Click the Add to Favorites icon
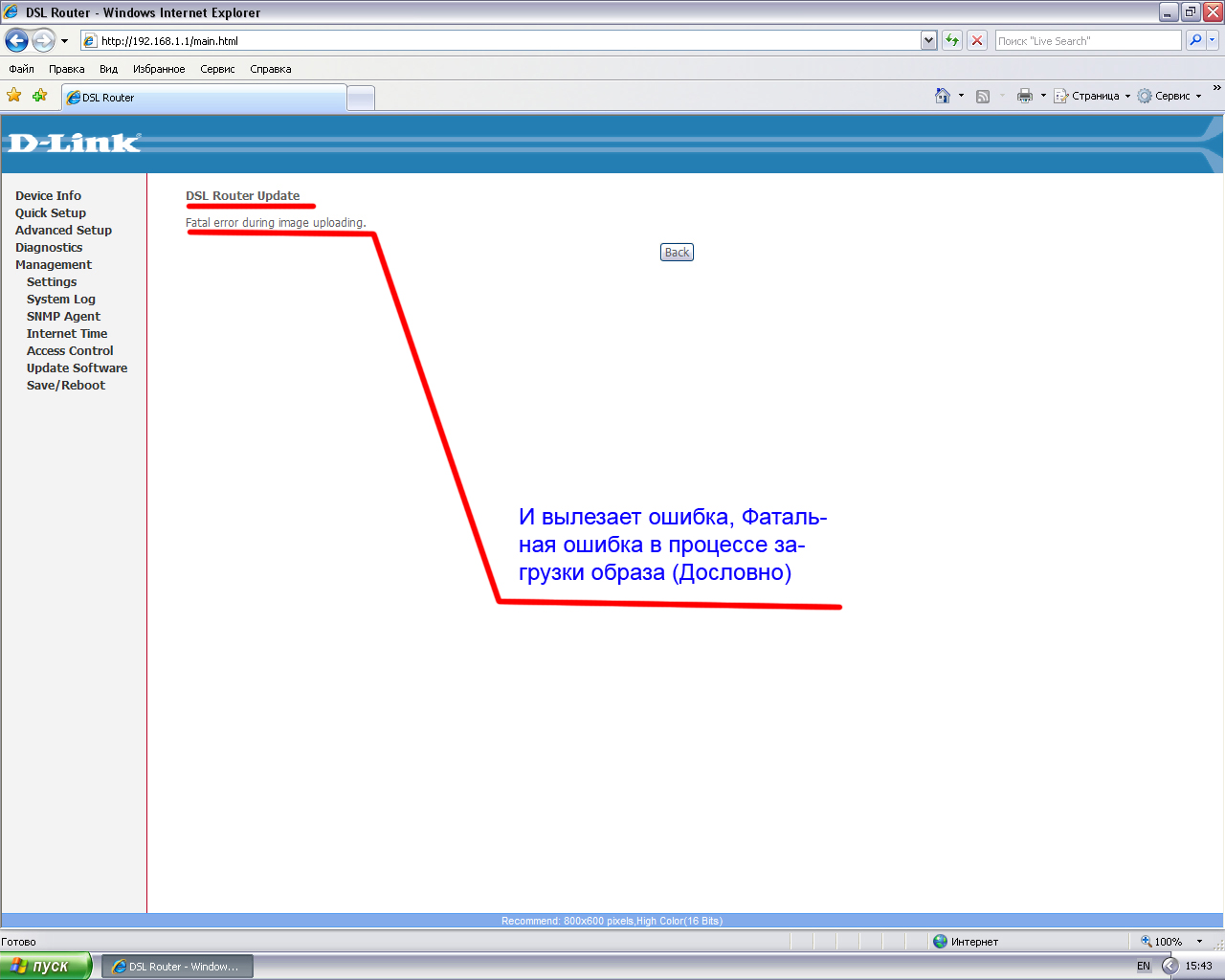1225x980 pixels. click(39, 96)
